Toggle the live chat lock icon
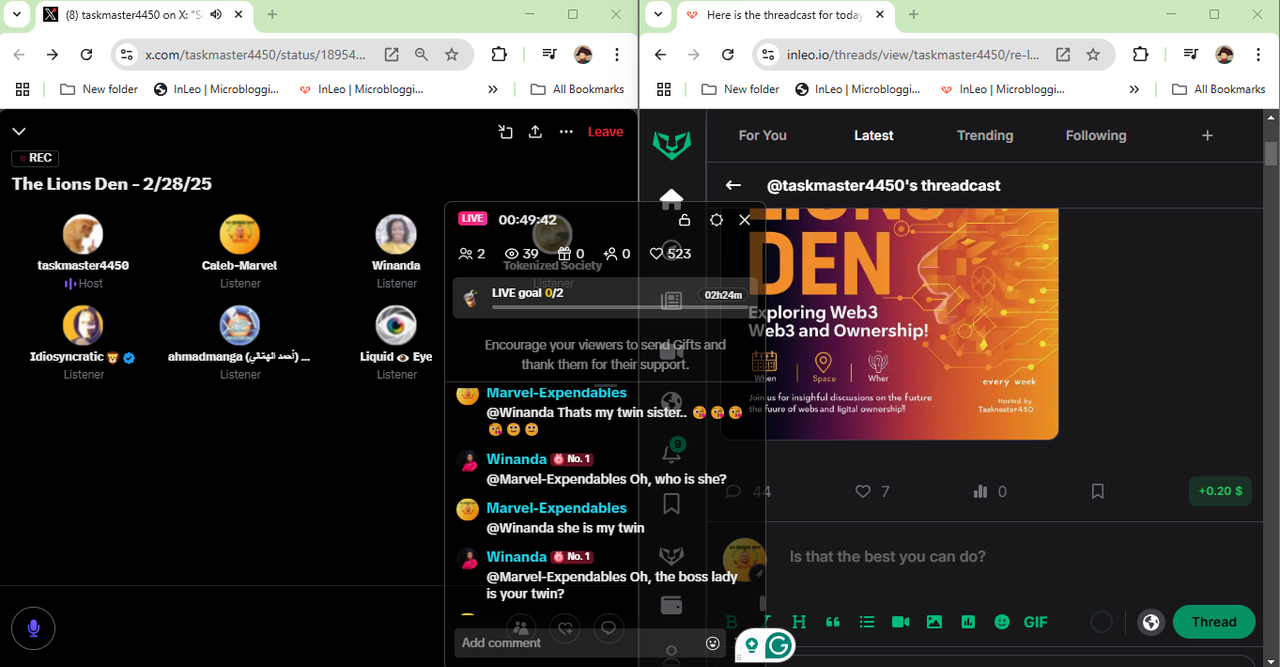 click(684, 220)
